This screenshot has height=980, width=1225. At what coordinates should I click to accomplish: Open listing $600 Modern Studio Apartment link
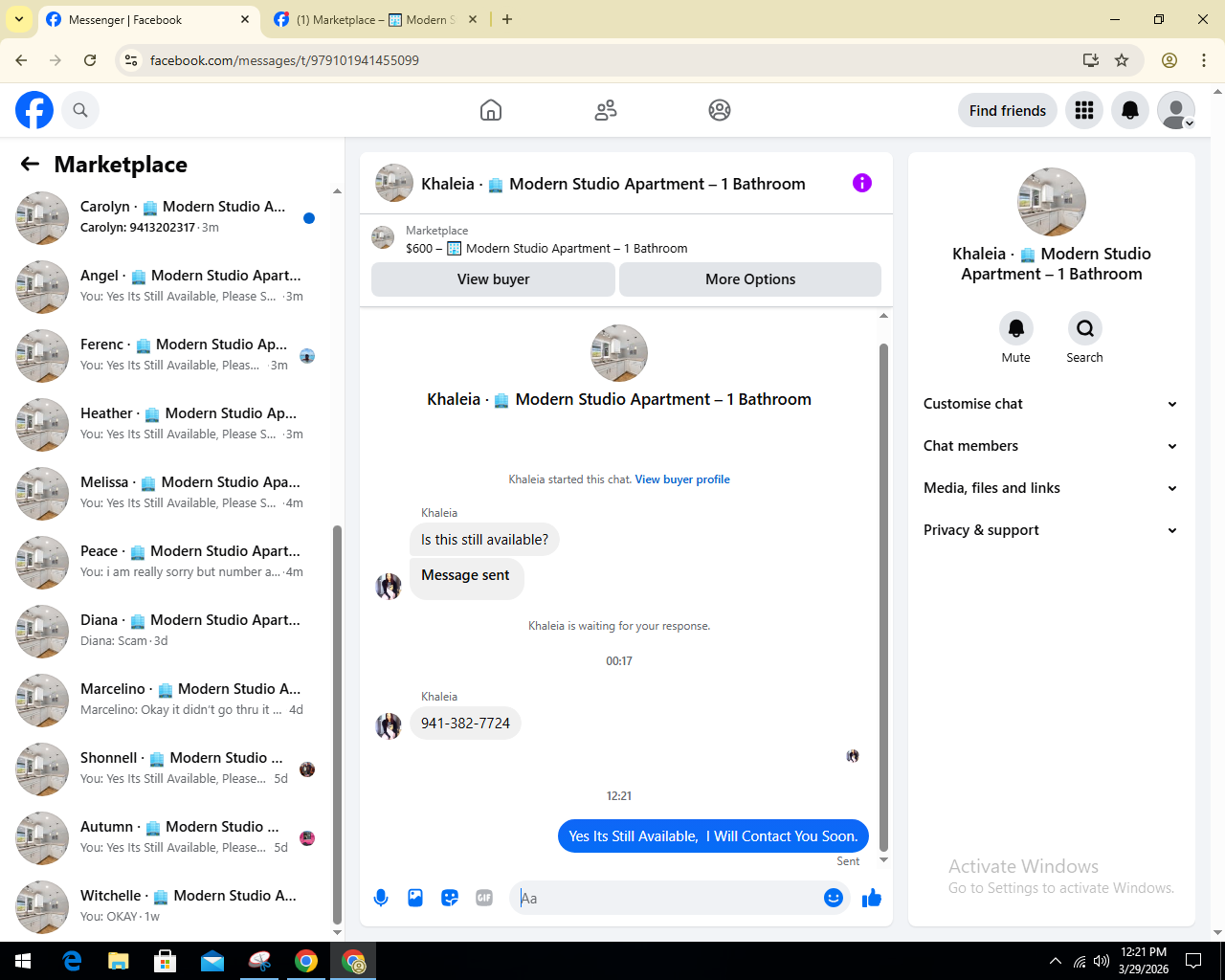pyautogui.click(x=546, y=248)
